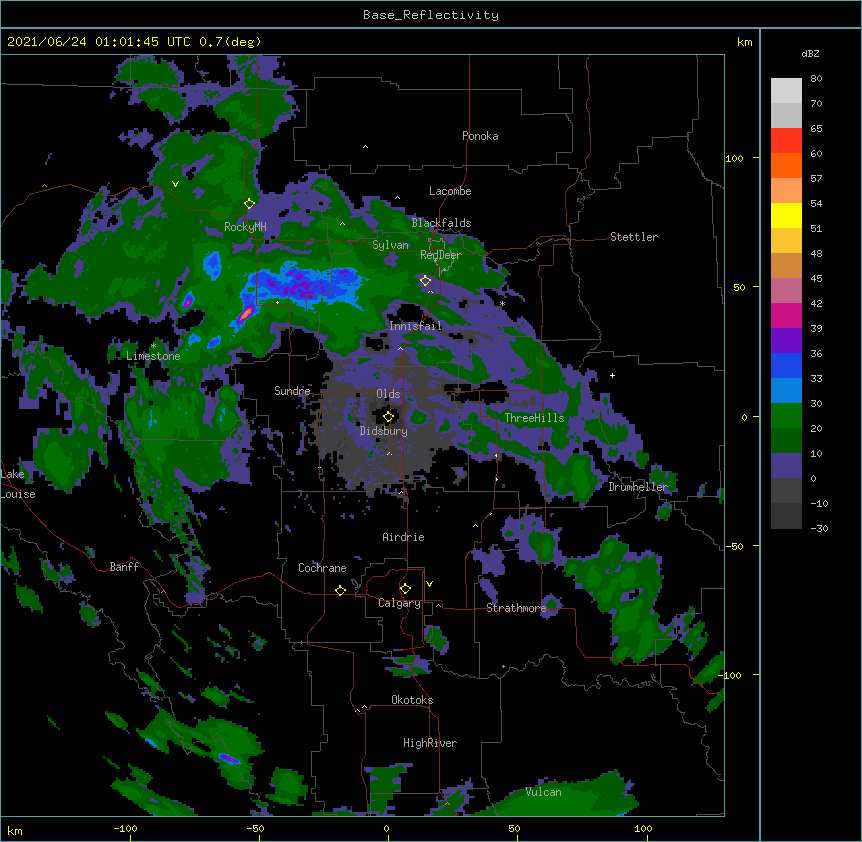Click the Sundre town label
Image resolution: width=862 pixels, height=842 pixels.
pos(292,391)
